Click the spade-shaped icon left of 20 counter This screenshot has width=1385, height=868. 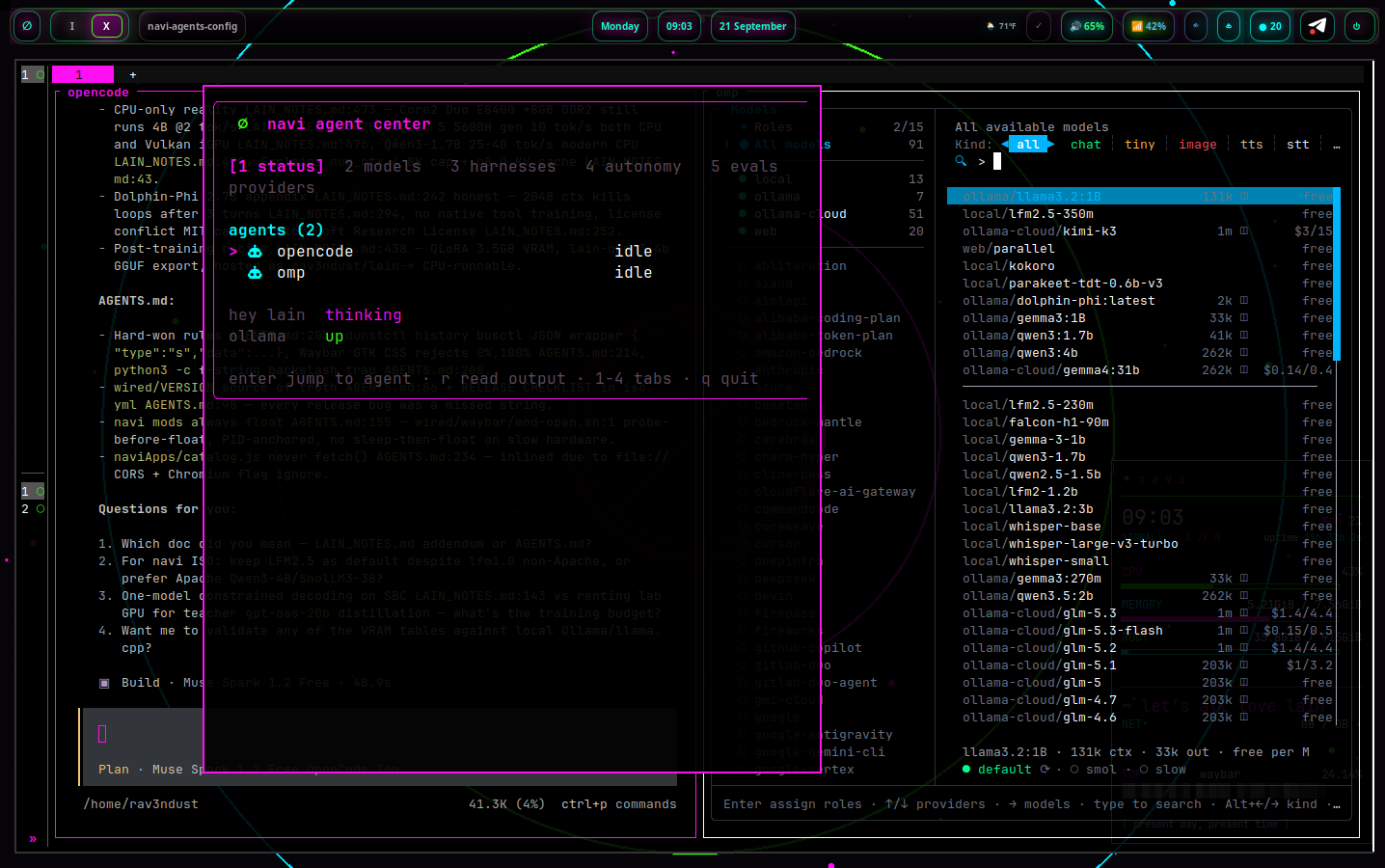point(1229,26)
